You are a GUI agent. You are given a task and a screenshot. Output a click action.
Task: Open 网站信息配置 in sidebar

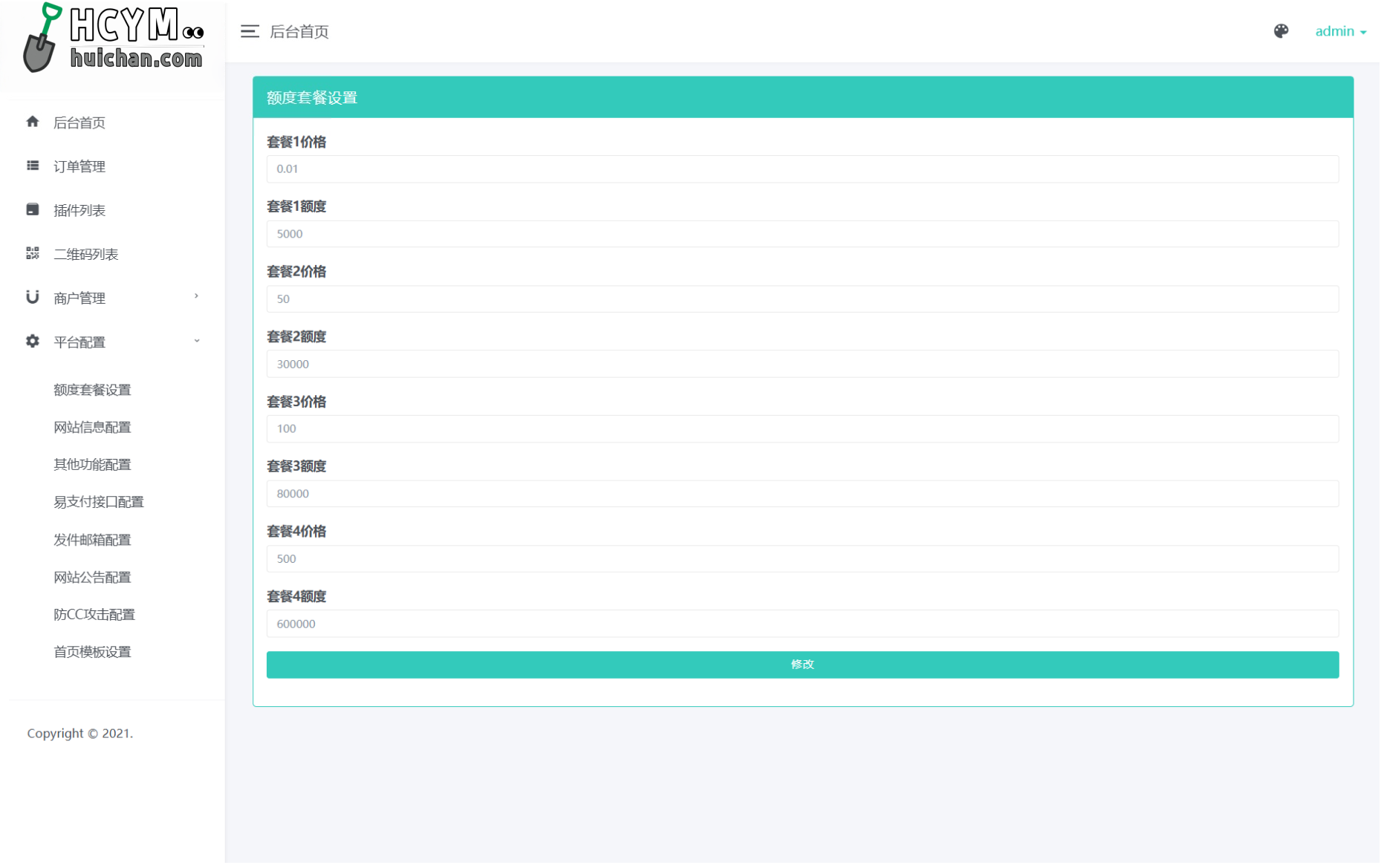(92, 427)
